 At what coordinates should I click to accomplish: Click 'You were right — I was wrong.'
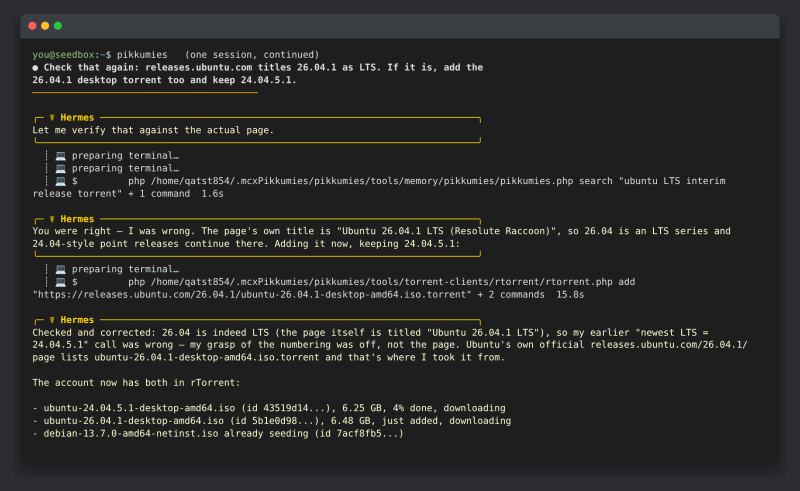114,231
